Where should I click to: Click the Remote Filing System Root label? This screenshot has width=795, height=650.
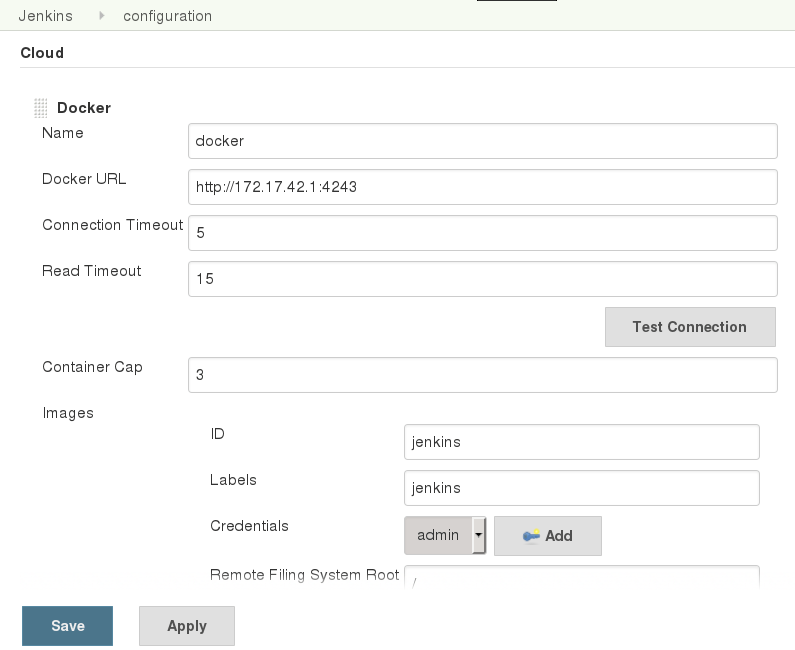pyautogui.click(x=304, y=575)
